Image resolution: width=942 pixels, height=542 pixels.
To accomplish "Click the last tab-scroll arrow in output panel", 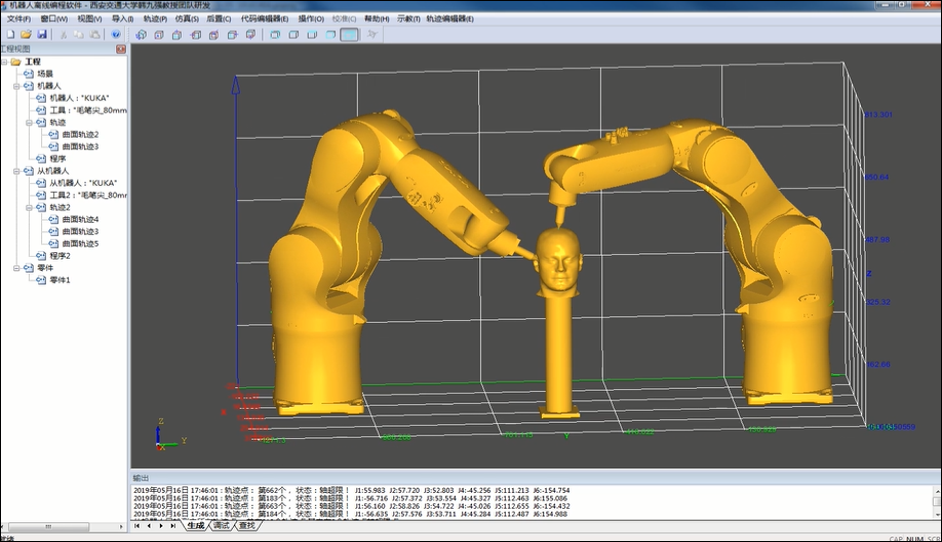I will pos(173,526).
